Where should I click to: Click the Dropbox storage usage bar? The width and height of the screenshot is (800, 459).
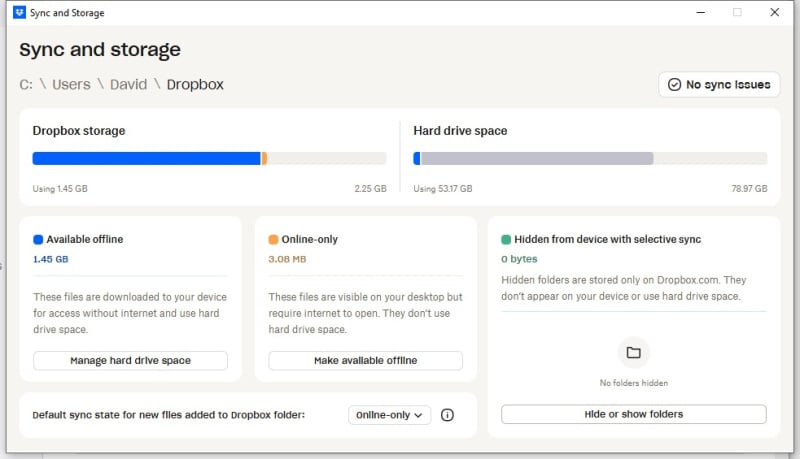(x=209, y=158)
